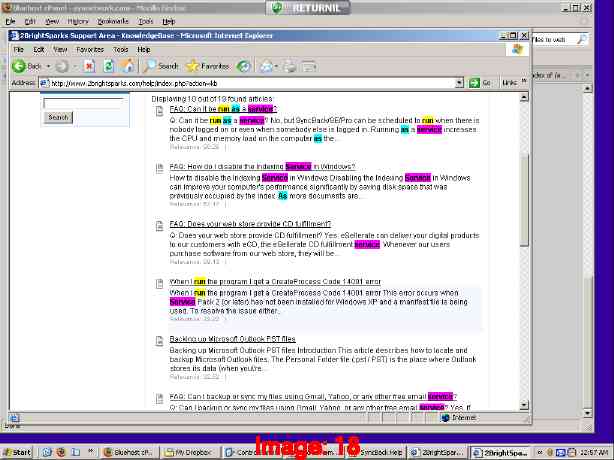The height and width of the screenshot is (460, 614).
Task: Click the Windows flag throbber logo
Action: coord(518,49)
